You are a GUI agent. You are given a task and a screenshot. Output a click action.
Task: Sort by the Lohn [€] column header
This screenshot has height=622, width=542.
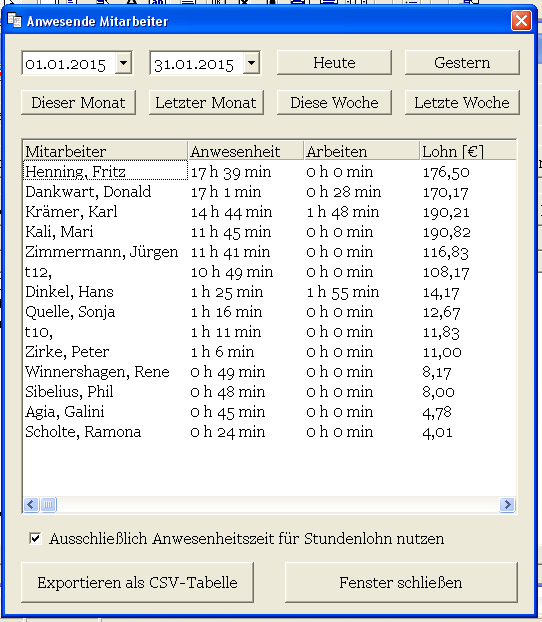(468, 151)
